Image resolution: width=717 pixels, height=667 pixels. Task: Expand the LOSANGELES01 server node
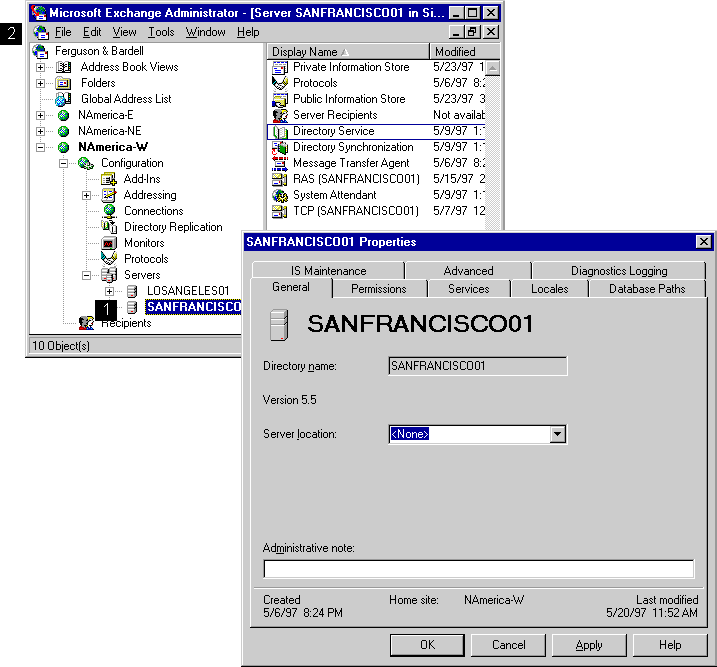(109, 291)
